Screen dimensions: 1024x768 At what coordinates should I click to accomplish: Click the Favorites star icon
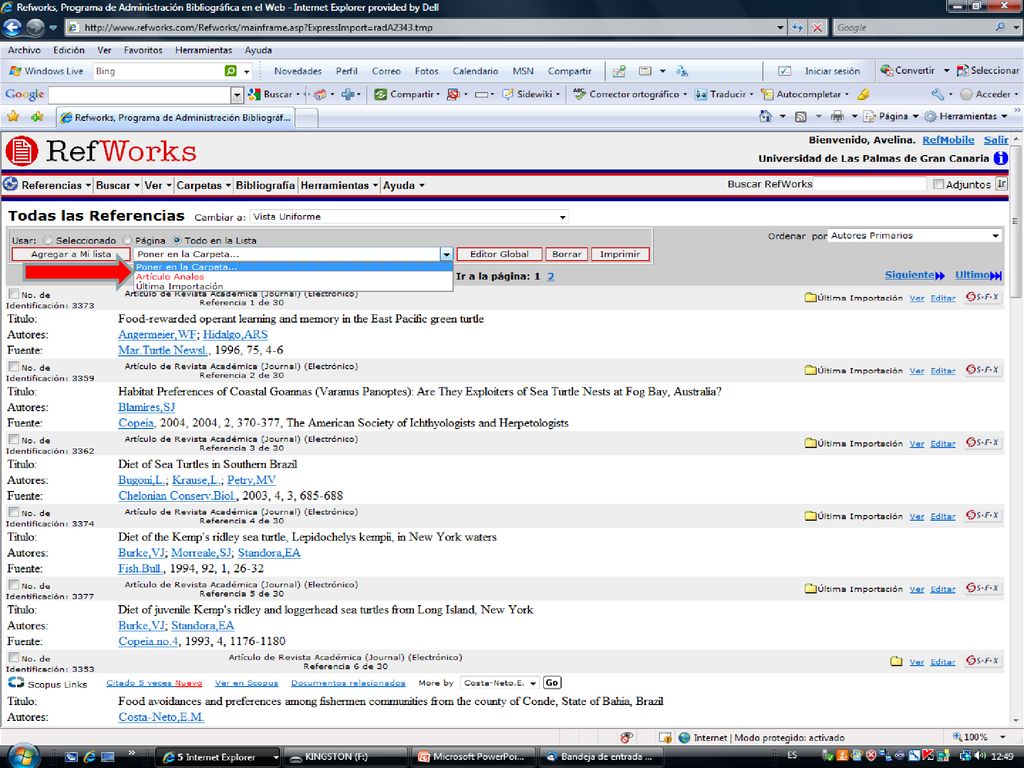(12, 117)
